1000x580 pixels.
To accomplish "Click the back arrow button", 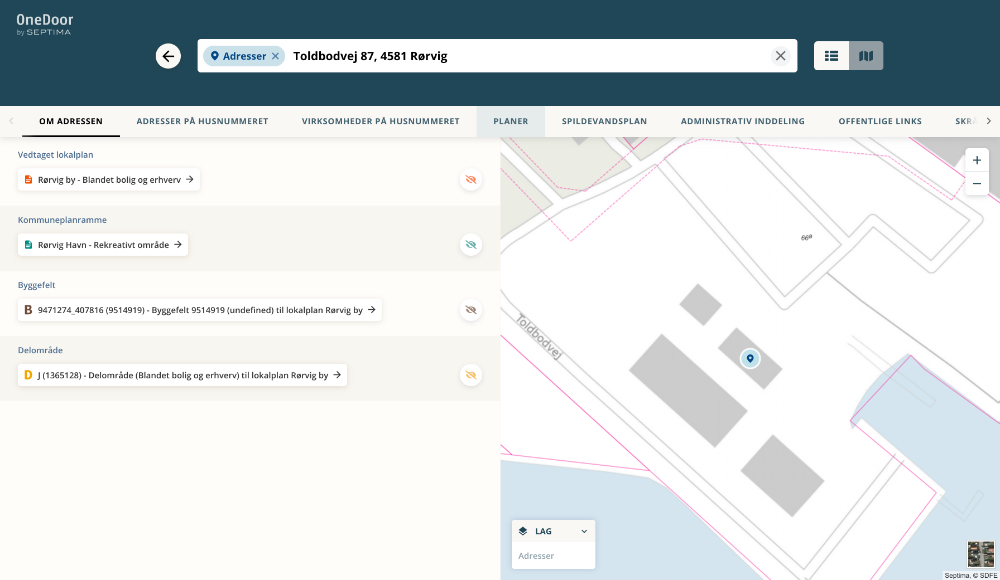I will point(168,56).
